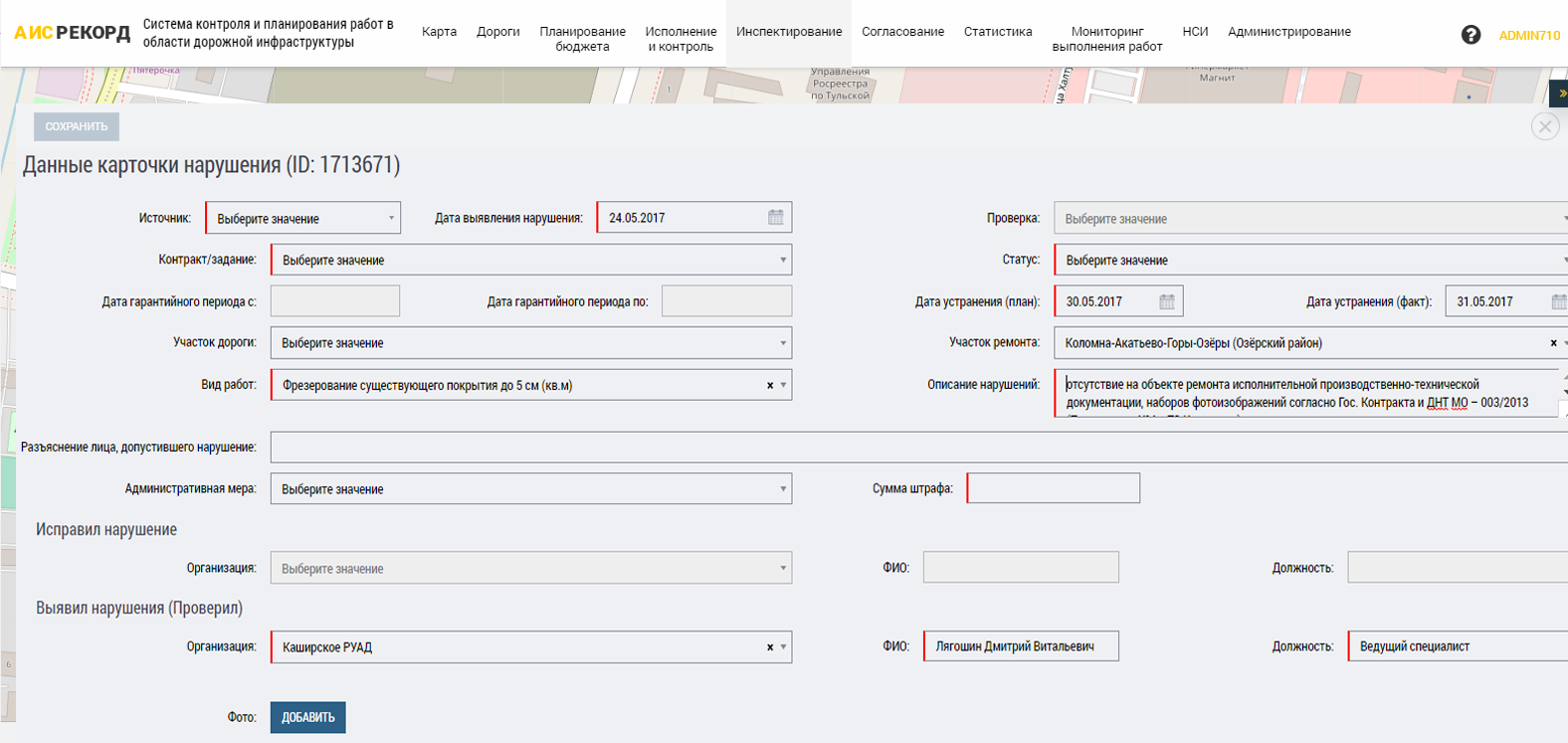This screenshot has height=743, width=1568.
Task: Click section heading Исправил нарушение
Action: tap(106, 529)
